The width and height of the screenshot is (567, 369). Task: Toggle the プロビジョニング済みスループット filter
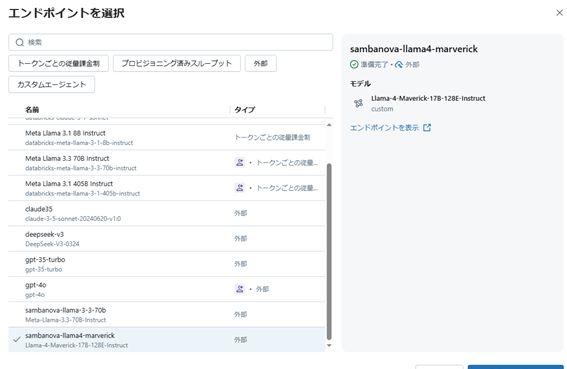point(176,64)
